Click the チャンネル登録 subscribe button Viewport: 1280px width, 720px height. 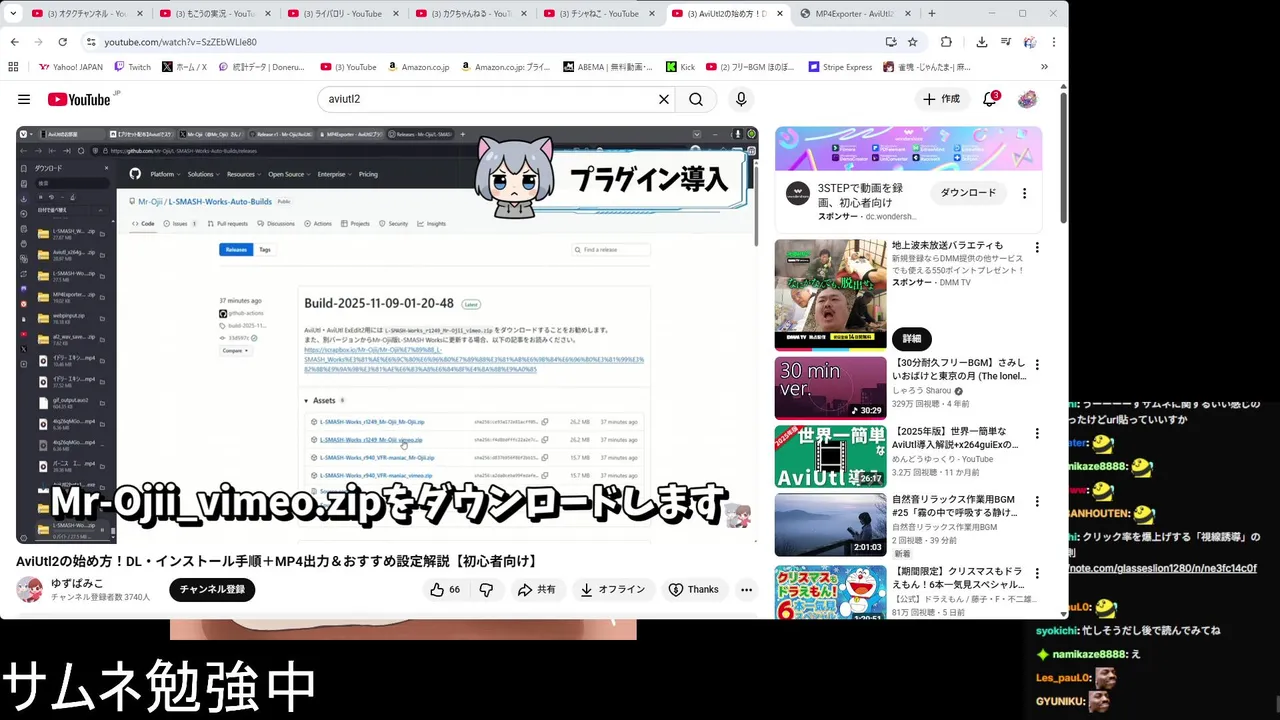click(x=212, y=590)
